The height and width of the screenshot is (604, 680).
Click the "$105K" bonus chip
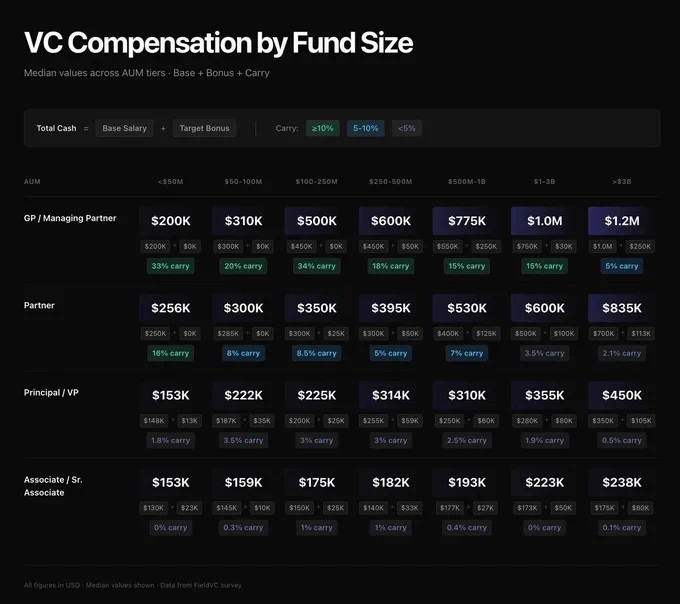(x=641, y=421)
